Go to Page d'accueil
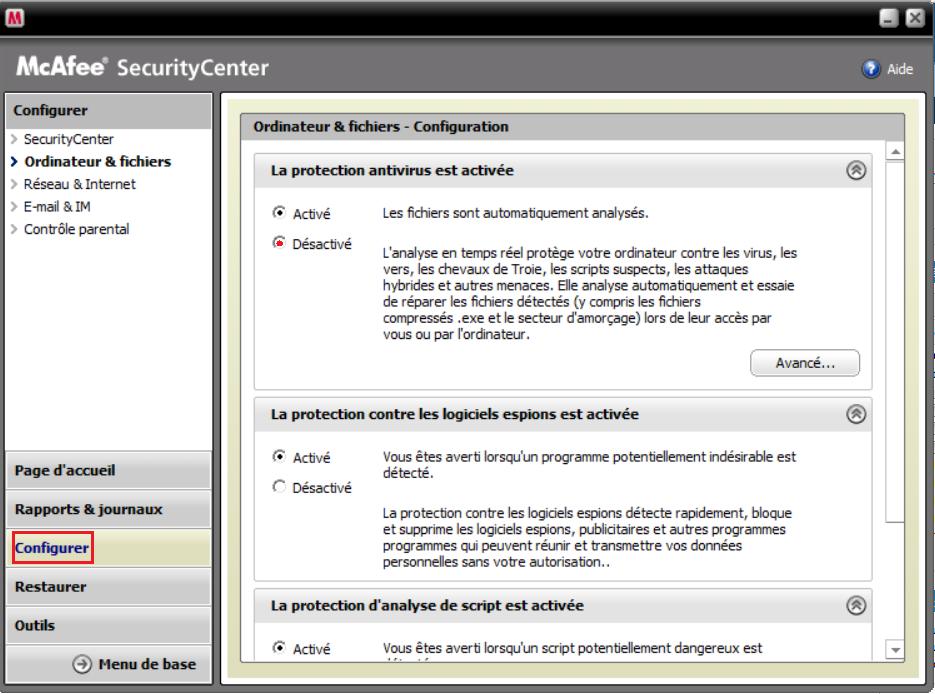 coord(109,470)
